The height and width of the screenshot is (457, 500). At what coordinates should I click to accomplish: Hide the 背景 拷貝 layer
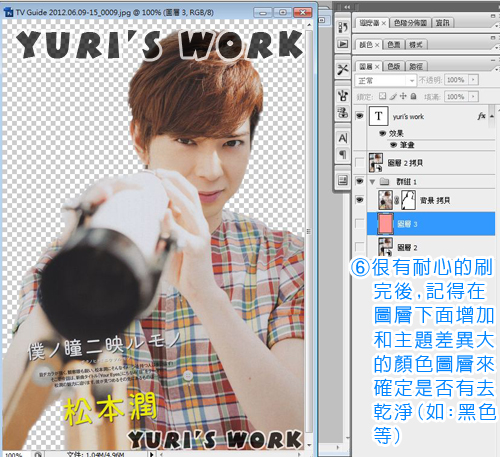tap(359, 200)
